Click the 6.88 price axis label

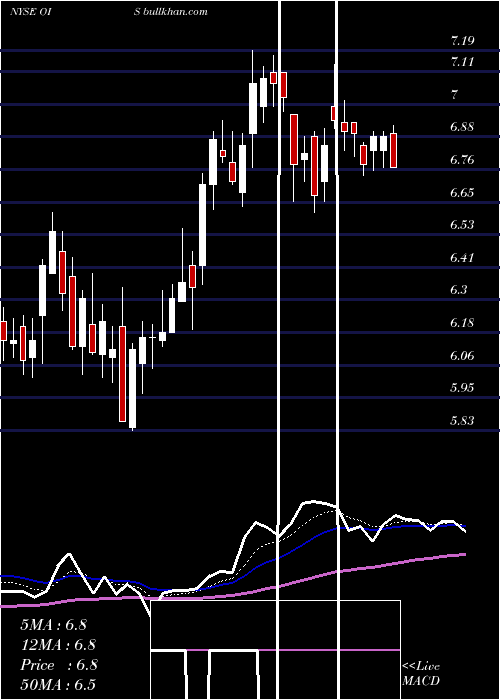(462, 127)
